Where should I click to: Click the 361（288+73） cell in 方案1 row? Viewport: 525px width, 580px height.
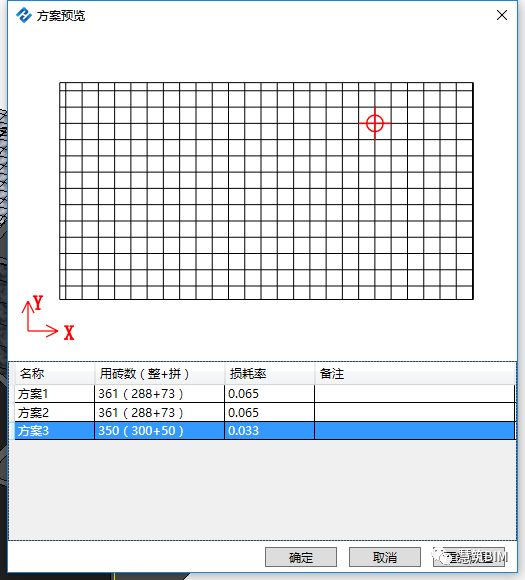(159, 394)
